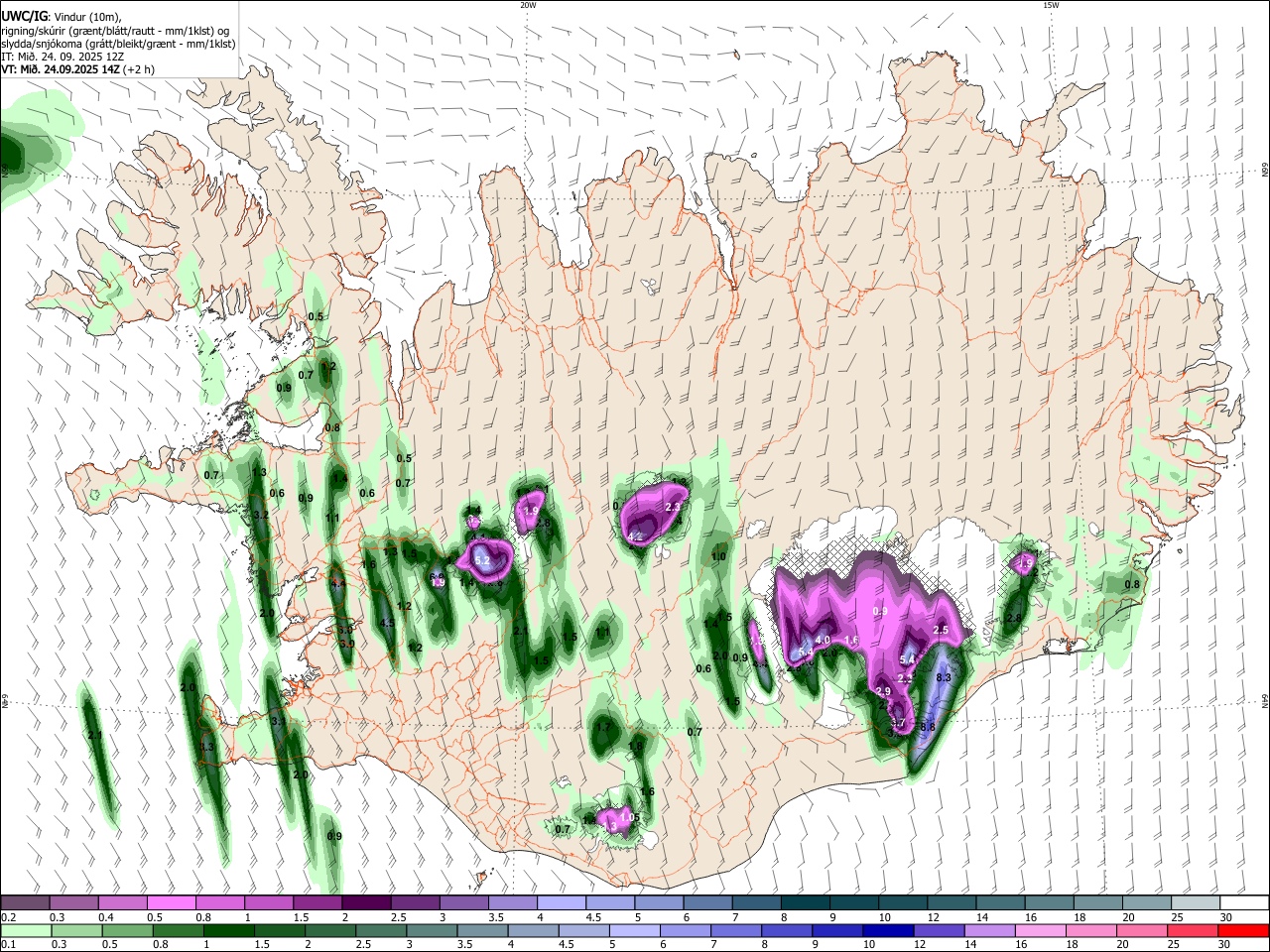Click the 15W longitude label at top
Viewport: 1270px width, 952px height.
pos(1051,5)
